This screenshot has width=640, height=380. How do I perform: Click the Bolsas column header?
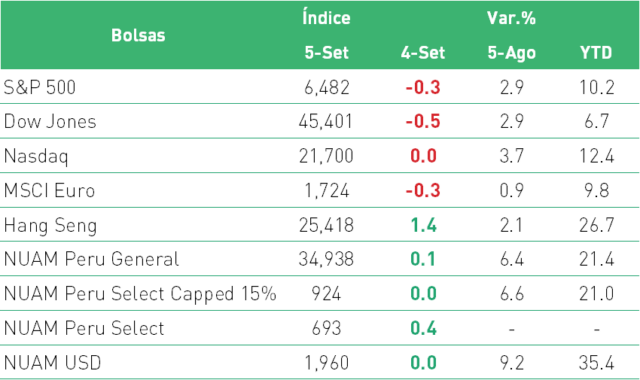[x=138, y=35]
